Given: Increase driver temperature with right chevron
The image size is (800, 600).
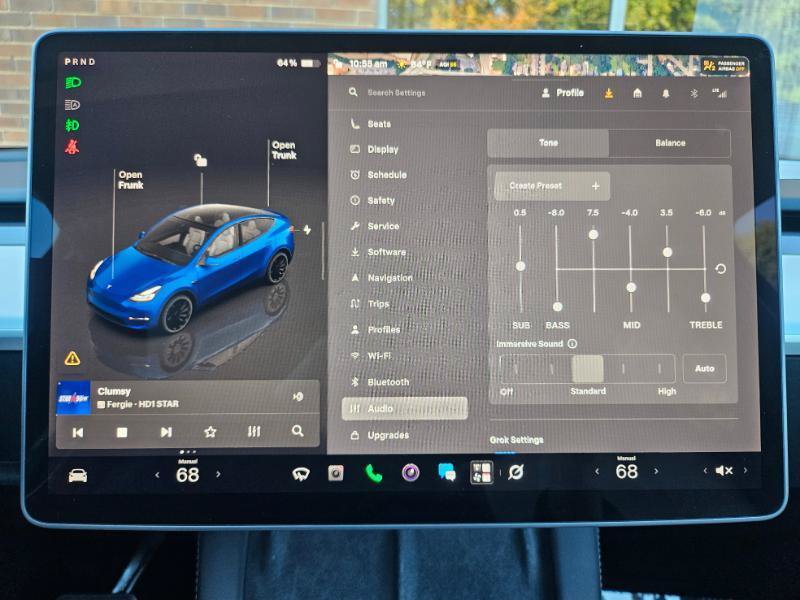Looking at the screenshot, I should pyautogui.click(x=218, y=474).
